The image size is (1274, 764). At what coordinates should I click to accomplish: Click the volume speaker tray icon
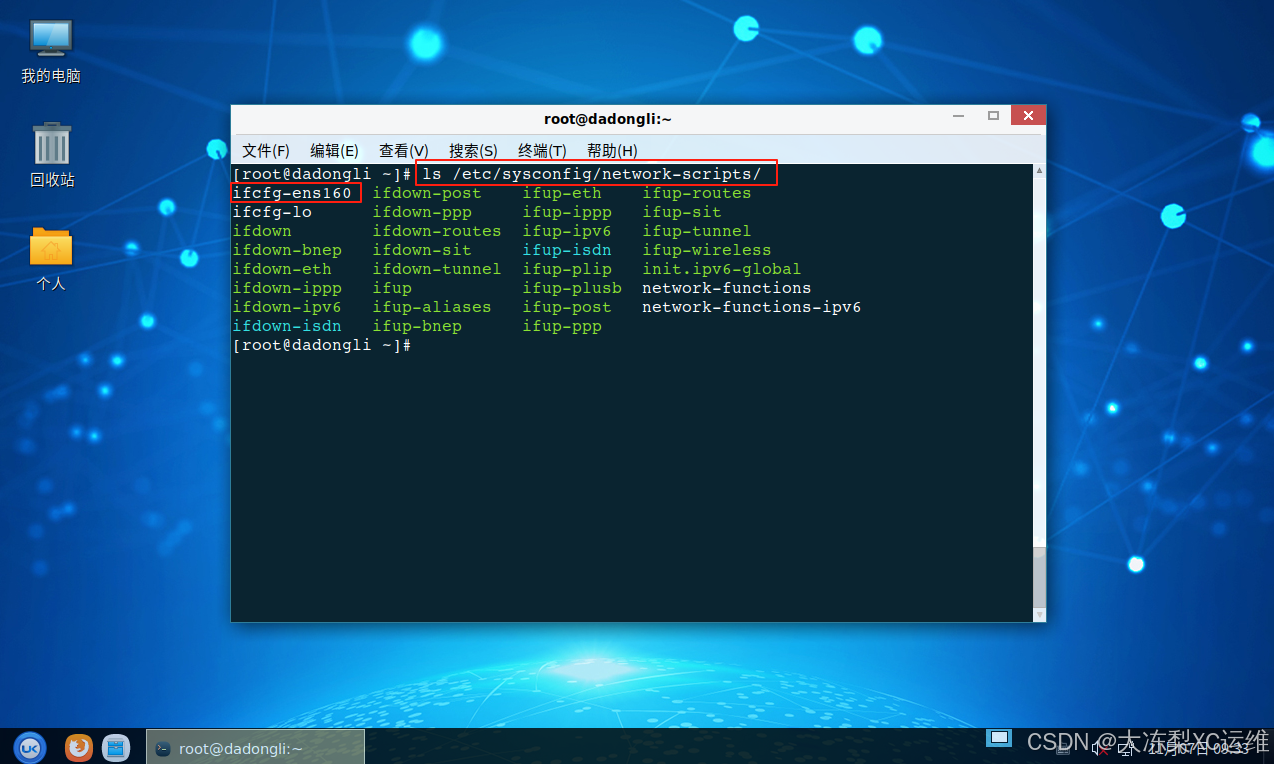(x=1098, y=747)
